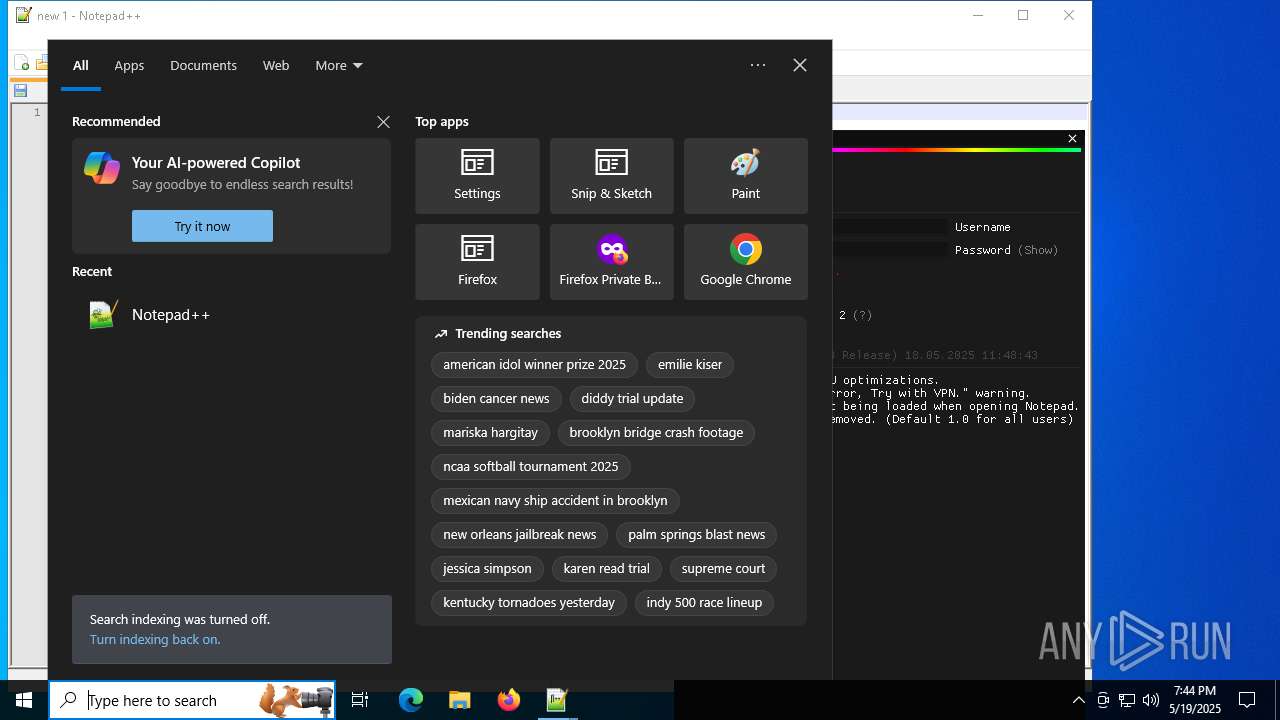
Task: Launch Snip & Sketch from top apps
Action: click(x=611, y=176)
